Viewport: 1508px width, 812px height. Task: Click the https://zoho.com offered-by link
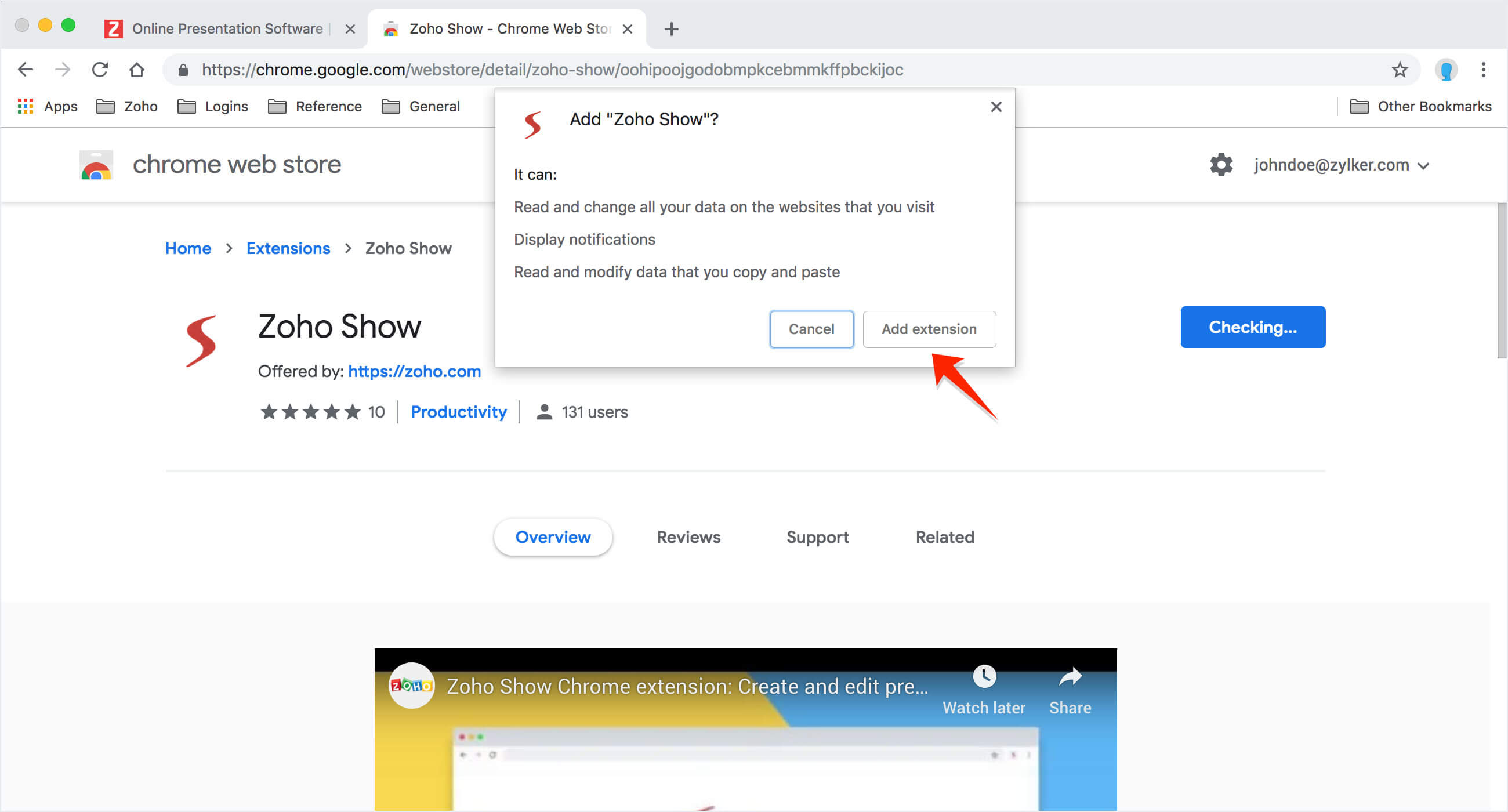[414, 371]
